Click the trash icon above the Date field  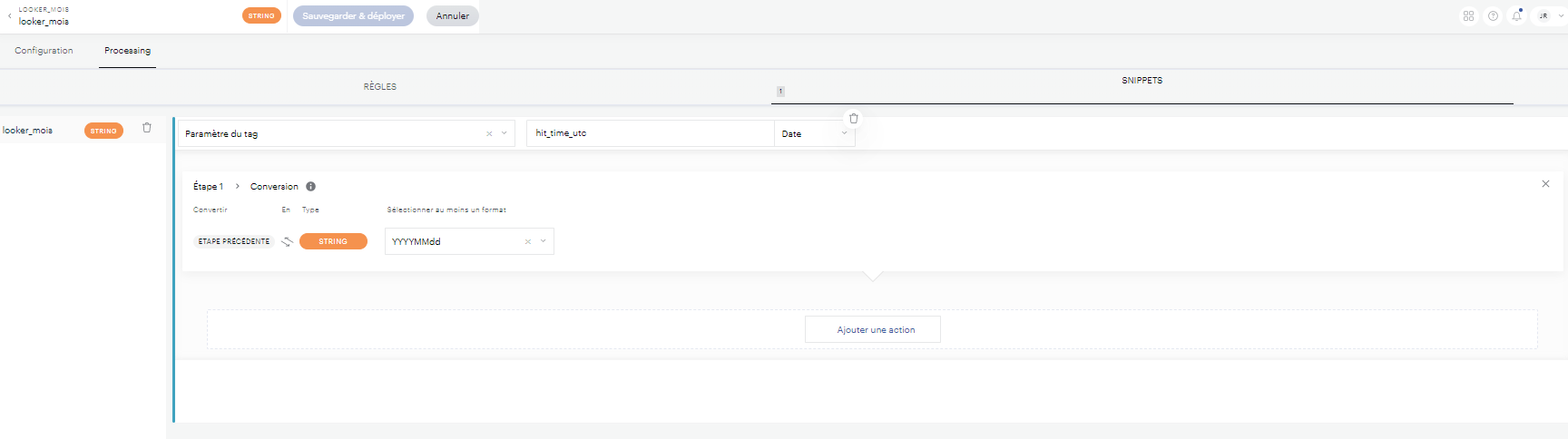click(x=853, y=119)
